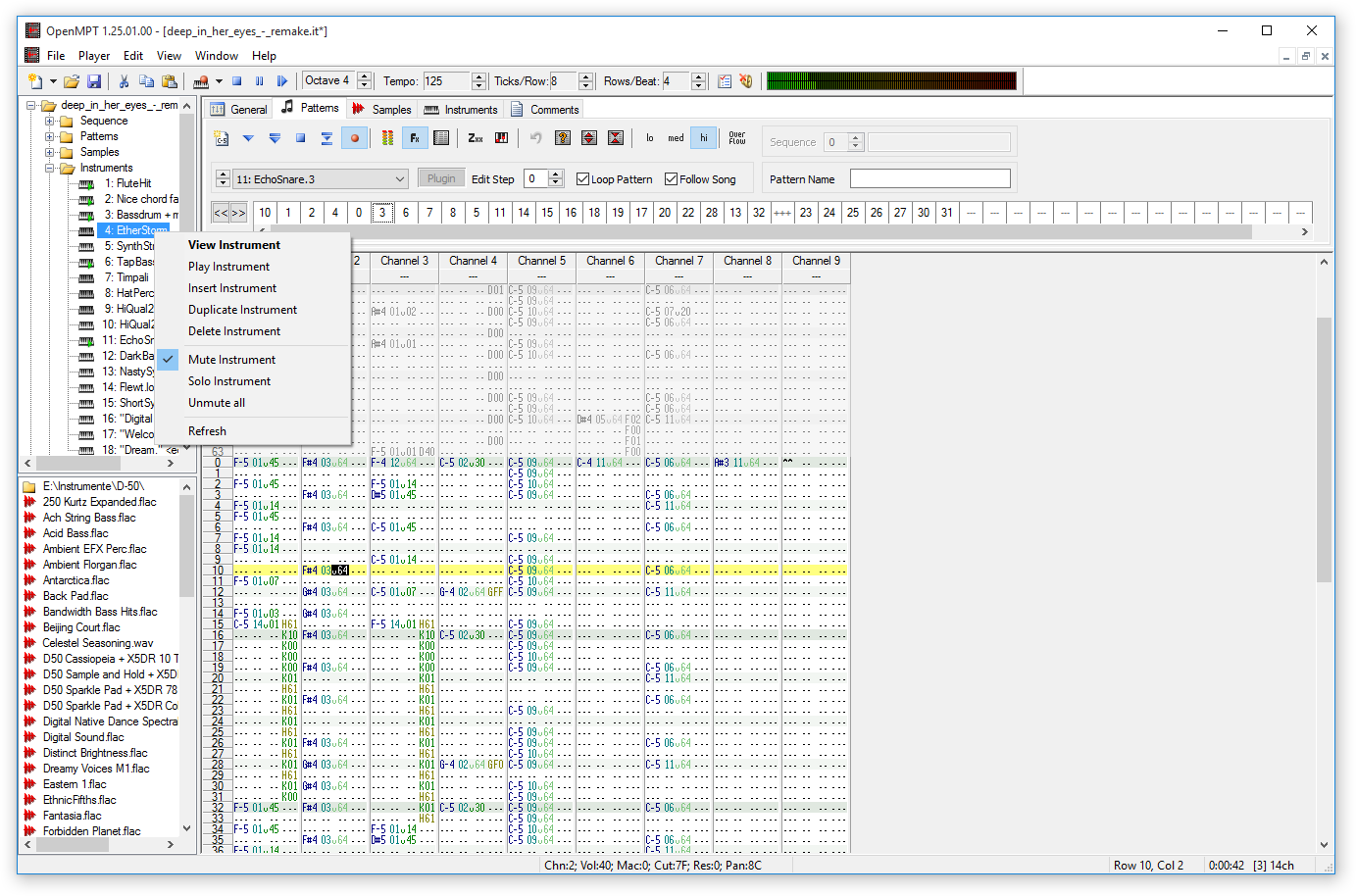The height and width of the screenshot is (896, 1356).
Task: Click the Pattern Name input field
Action: 930,178
